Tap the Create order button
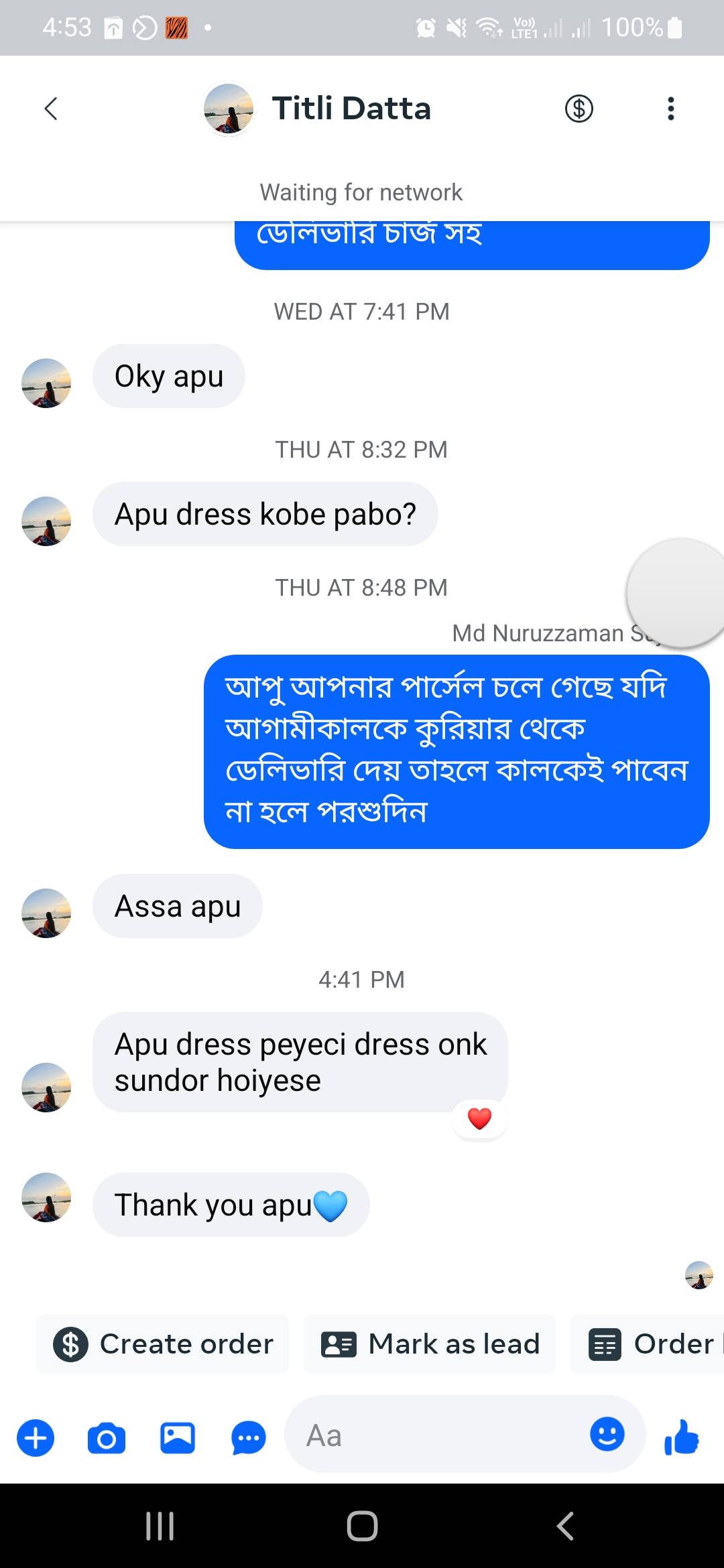The height and width of the screenshot is (1568, 724). 163,1344
